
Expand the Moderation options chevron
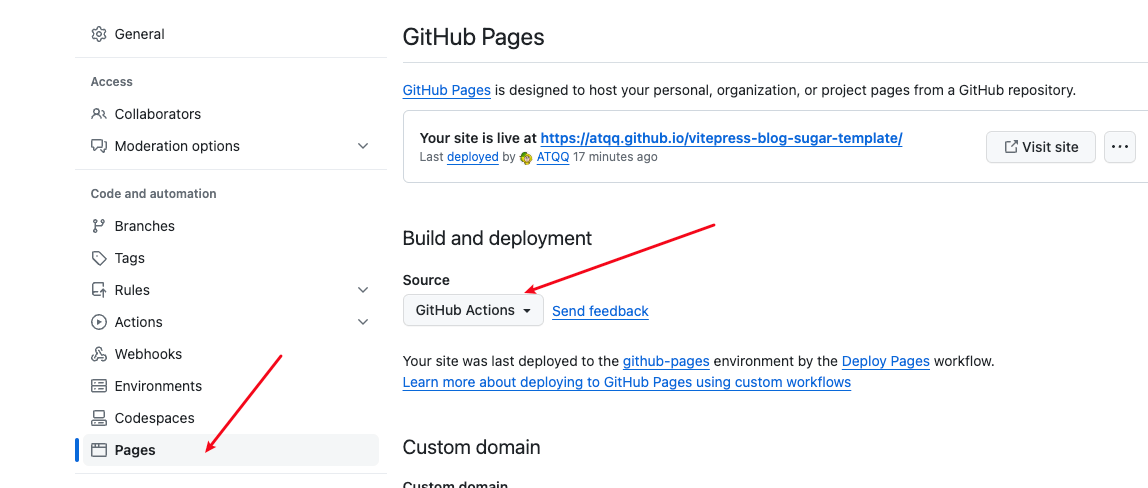(x=363, y=146)
